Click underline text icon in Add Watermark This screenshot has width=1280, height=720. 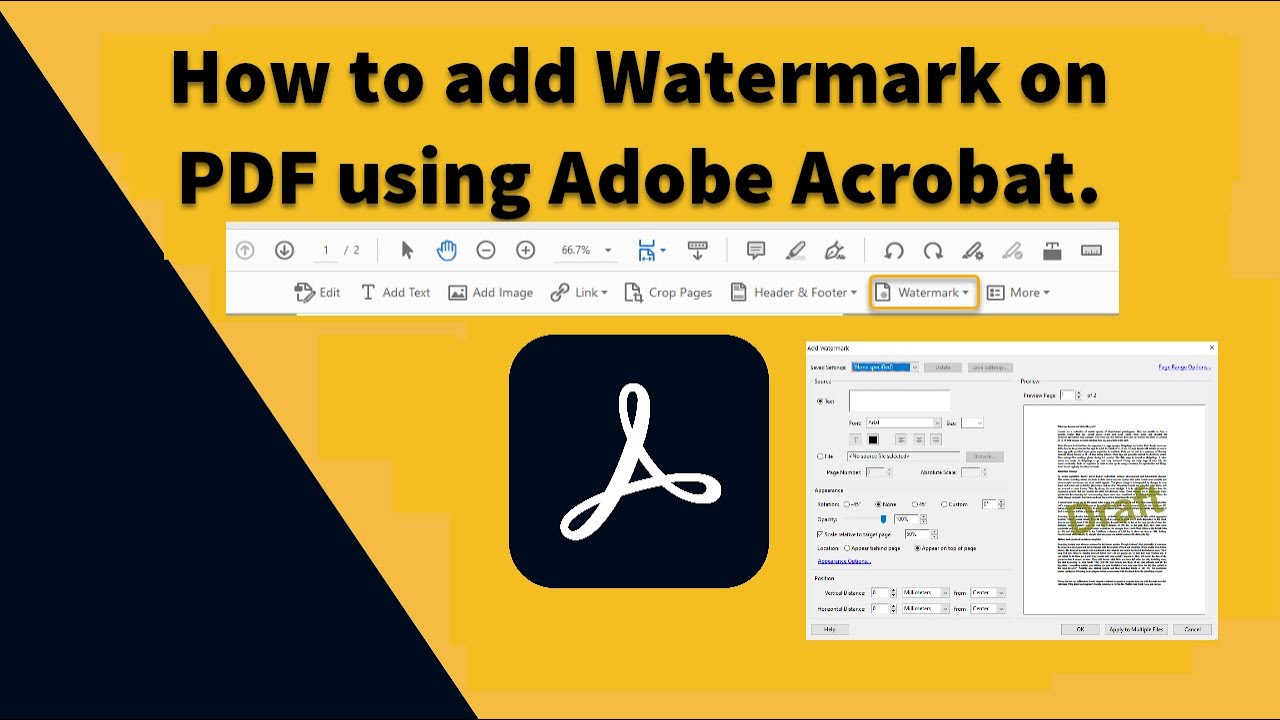(855, 439)
